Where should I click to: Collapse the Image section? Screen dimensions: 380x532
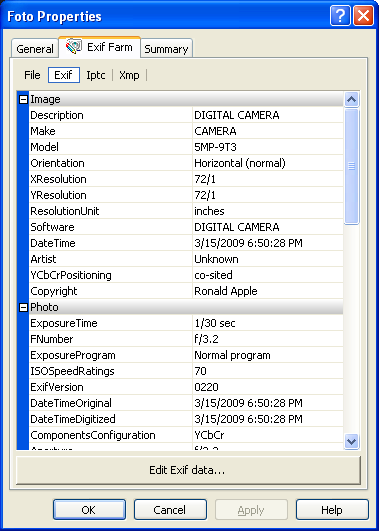tap(23, 100)
